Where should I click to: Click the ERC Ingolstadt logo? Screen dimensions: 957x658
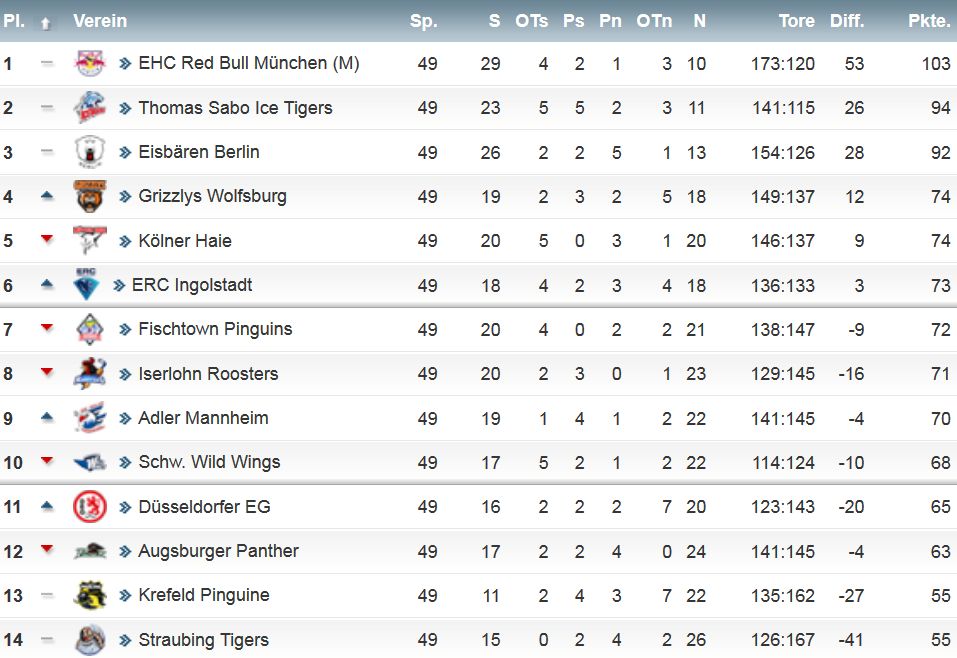86,284
